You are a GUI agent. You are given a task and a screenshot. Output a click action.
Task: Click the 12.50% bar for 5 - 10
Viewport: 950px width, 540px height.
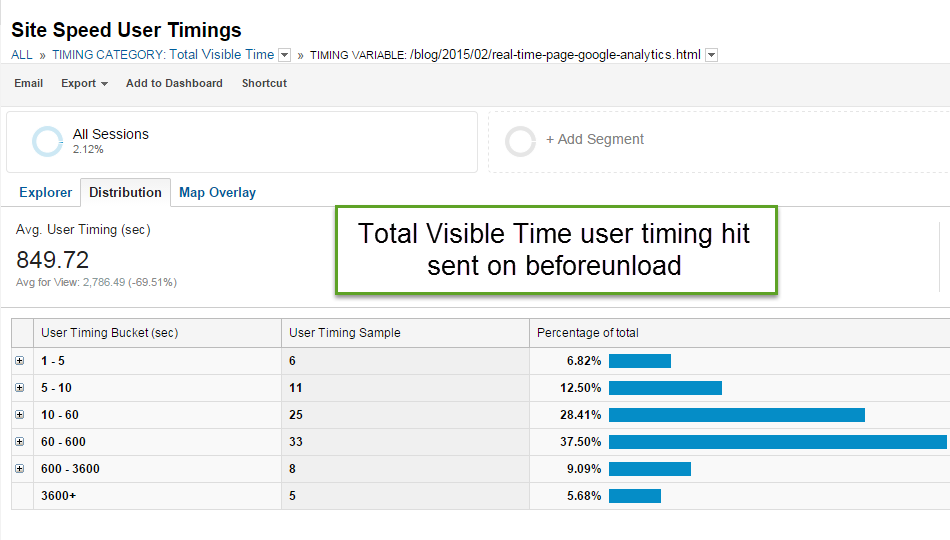665,388
